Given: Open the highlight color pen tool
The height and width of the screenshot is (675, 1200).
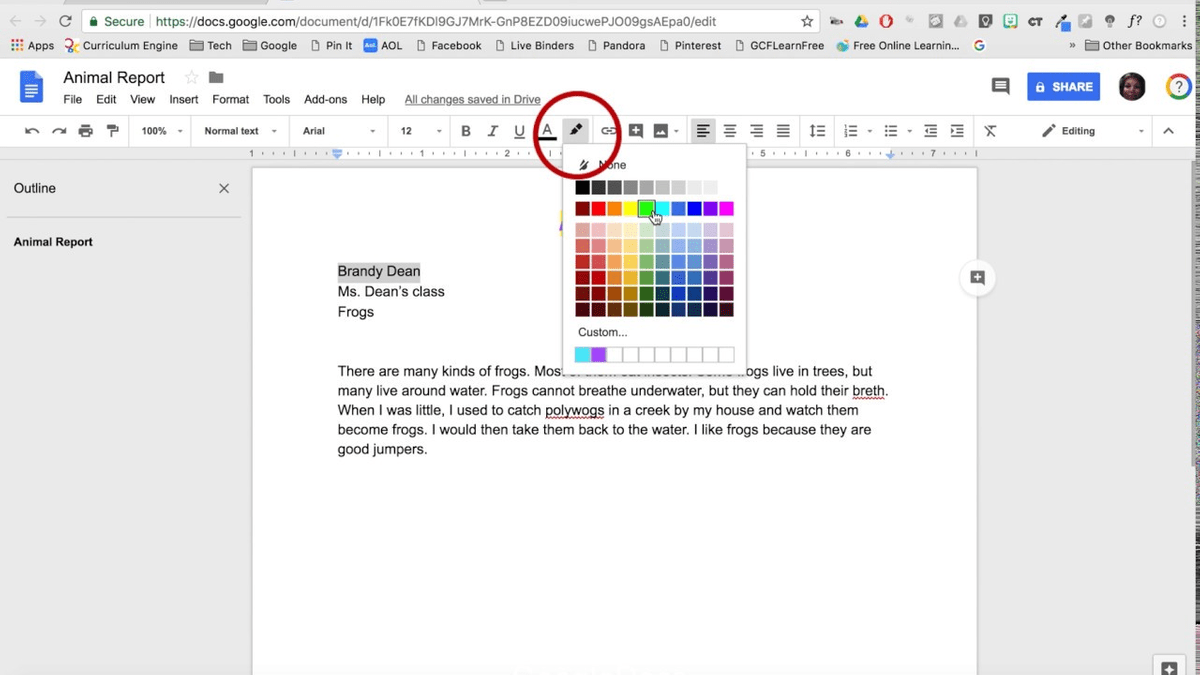Looking at the screenshot, I should [575, 131].
